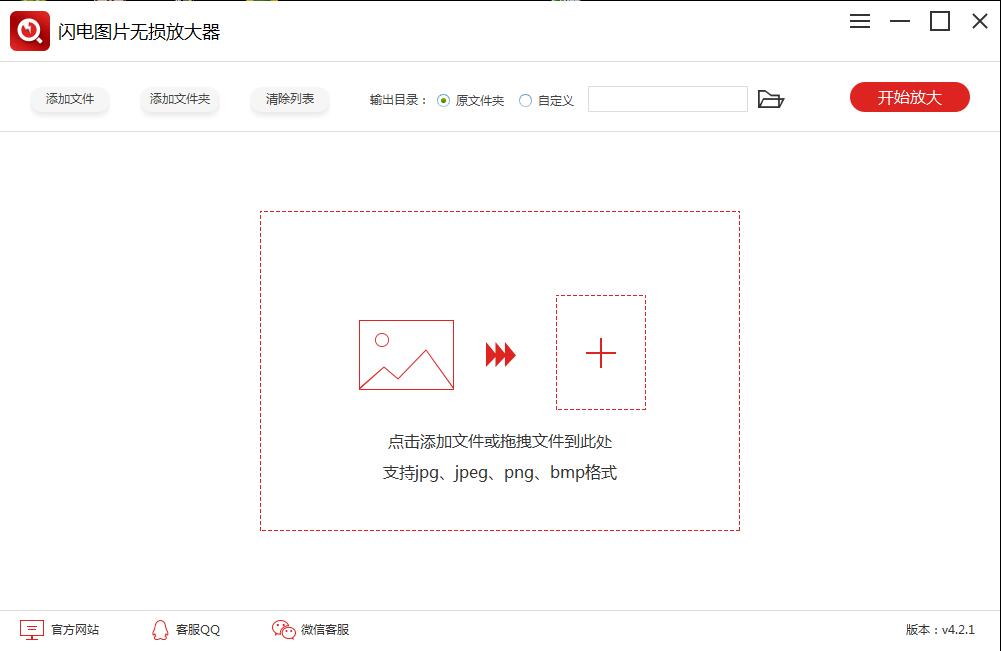Image resolution: width=1001 pixels, height=651 pixels.
Task: Select the 自定义 output option
Action: coord(524,99)
